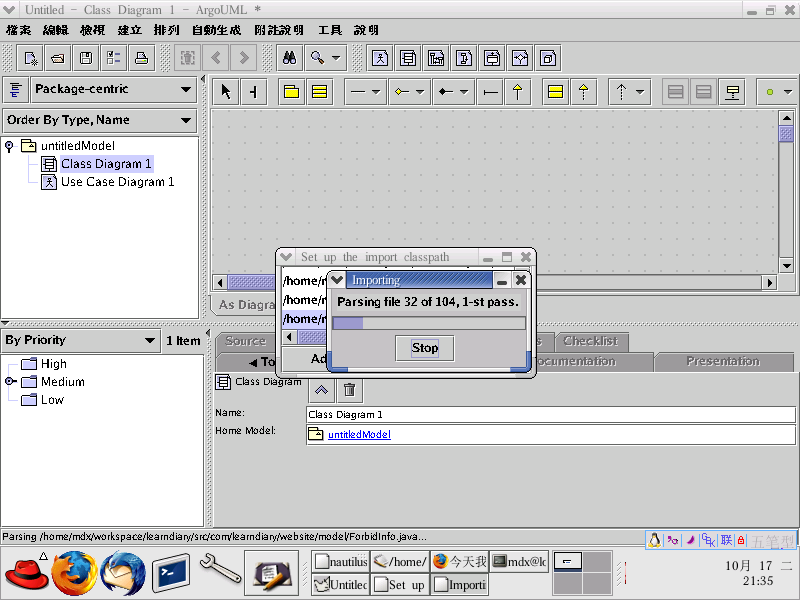Open the By Priority combo box
This screenshot has width=800, height=600.
point(81,341)
